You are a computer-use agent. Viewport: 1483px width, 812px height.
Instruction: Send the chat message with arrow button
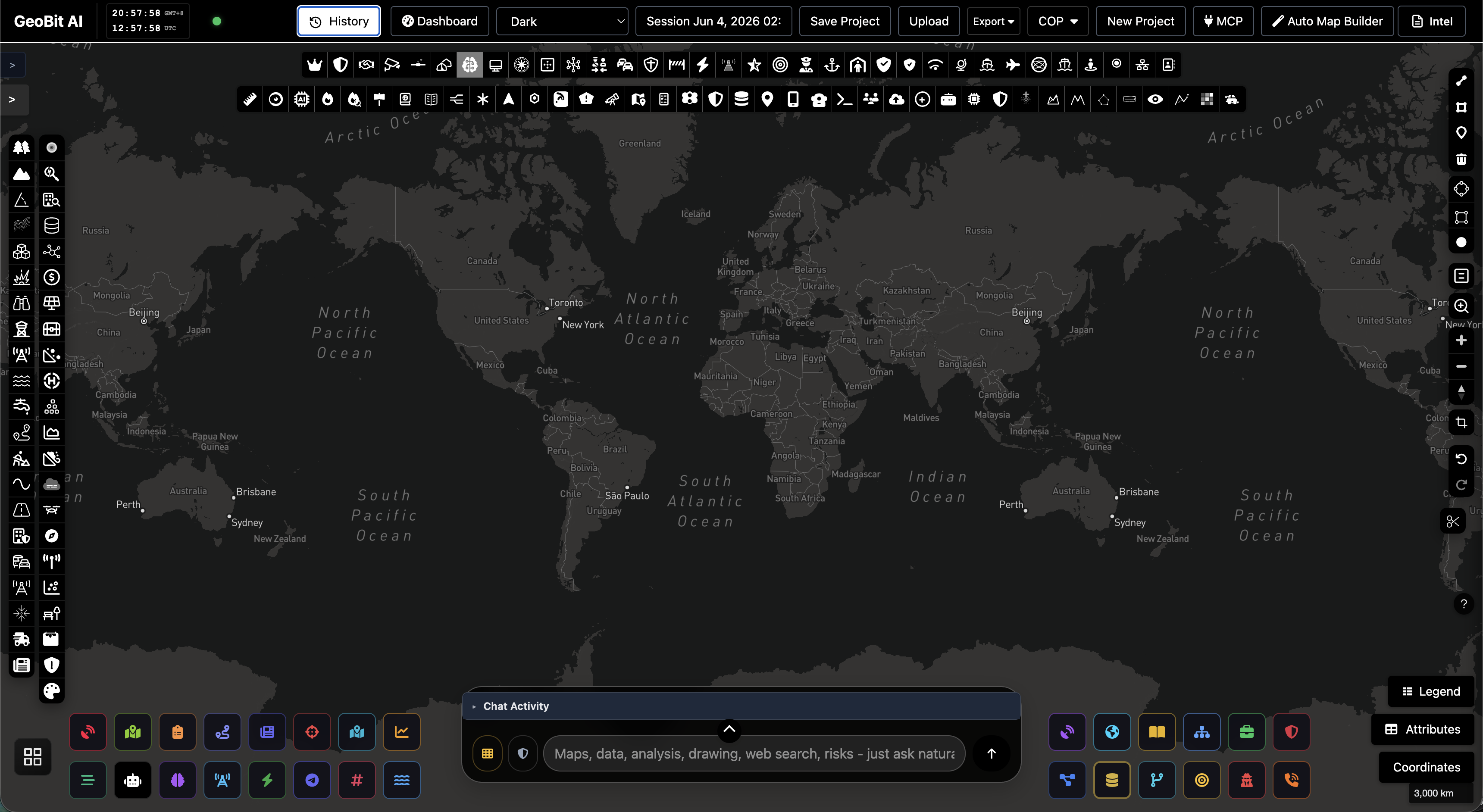click(992, 753)
